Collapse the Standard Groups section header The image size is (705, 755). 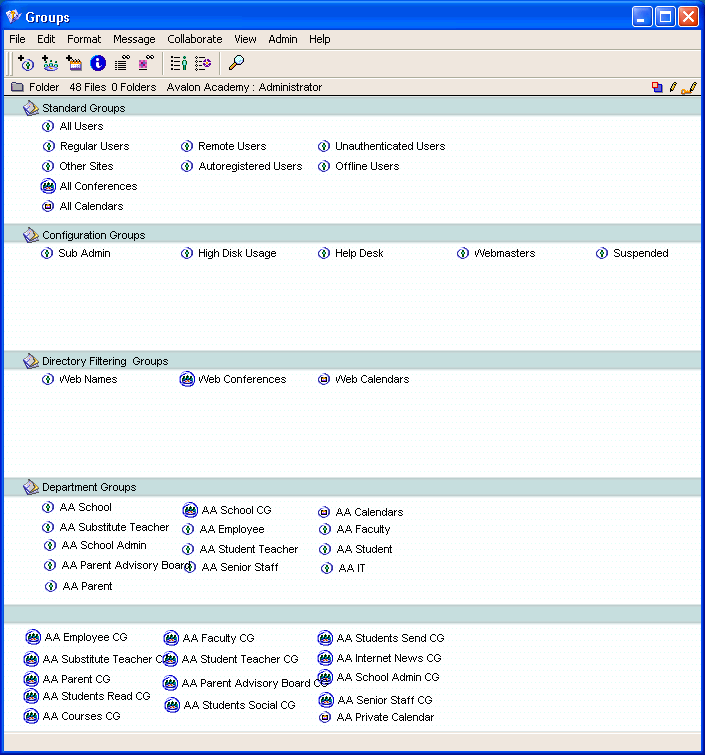[x=31, y=108]
